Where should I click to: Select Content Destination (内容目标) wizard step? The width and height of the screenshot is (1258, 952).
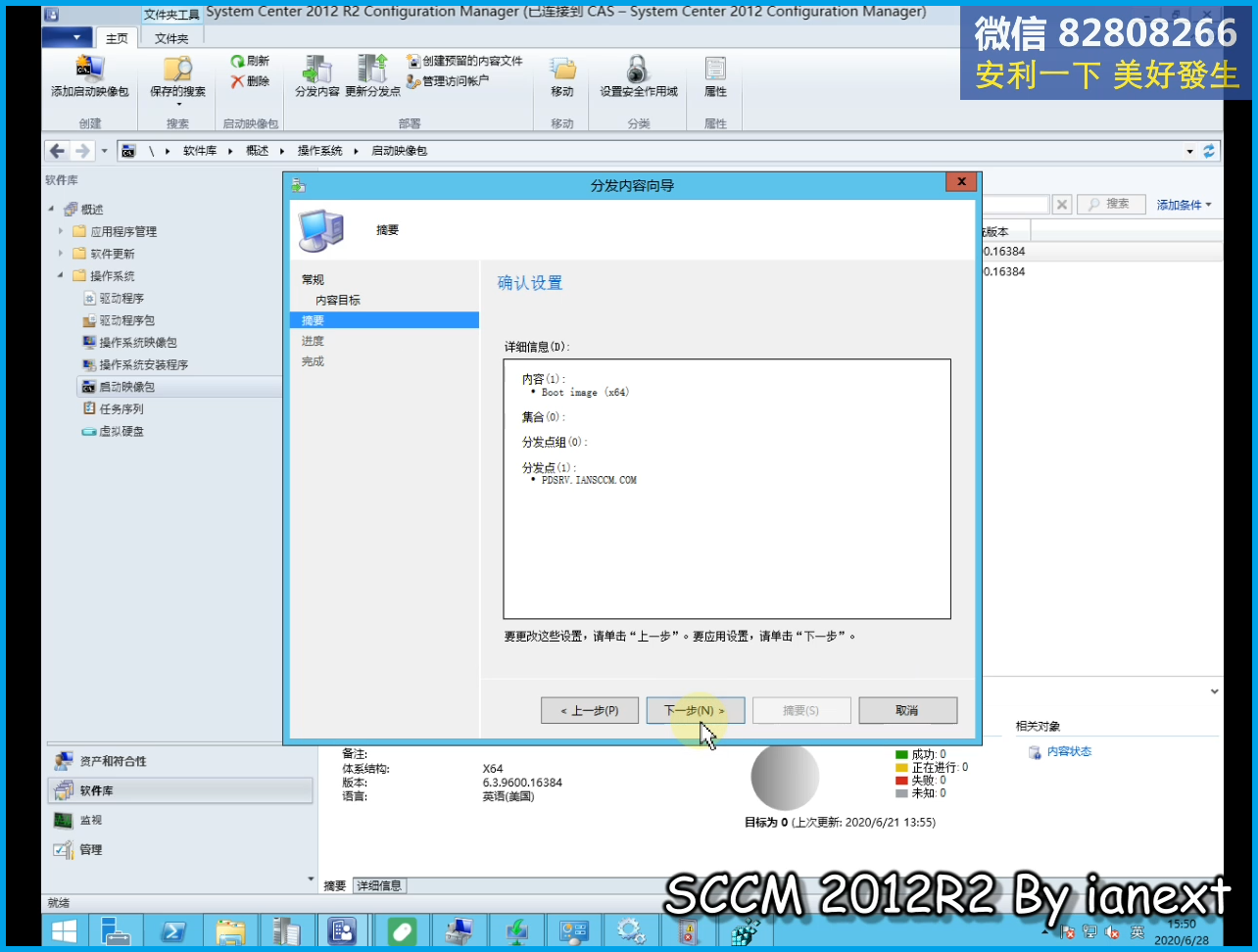click(338, 300)
